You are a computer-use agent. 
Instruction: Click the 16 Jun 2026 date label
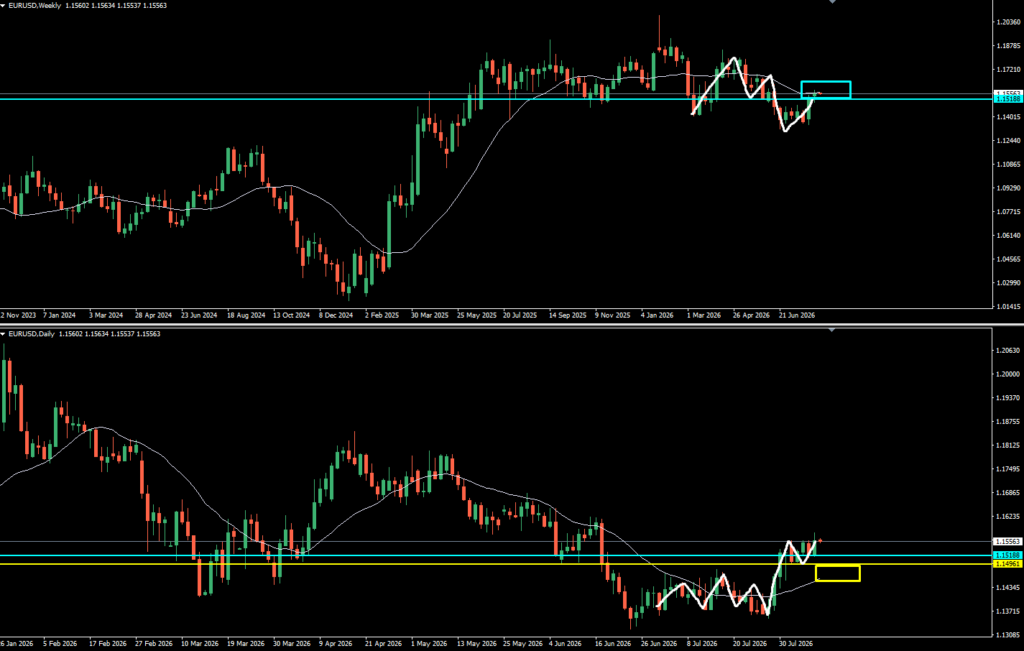(x=613, y=643)
